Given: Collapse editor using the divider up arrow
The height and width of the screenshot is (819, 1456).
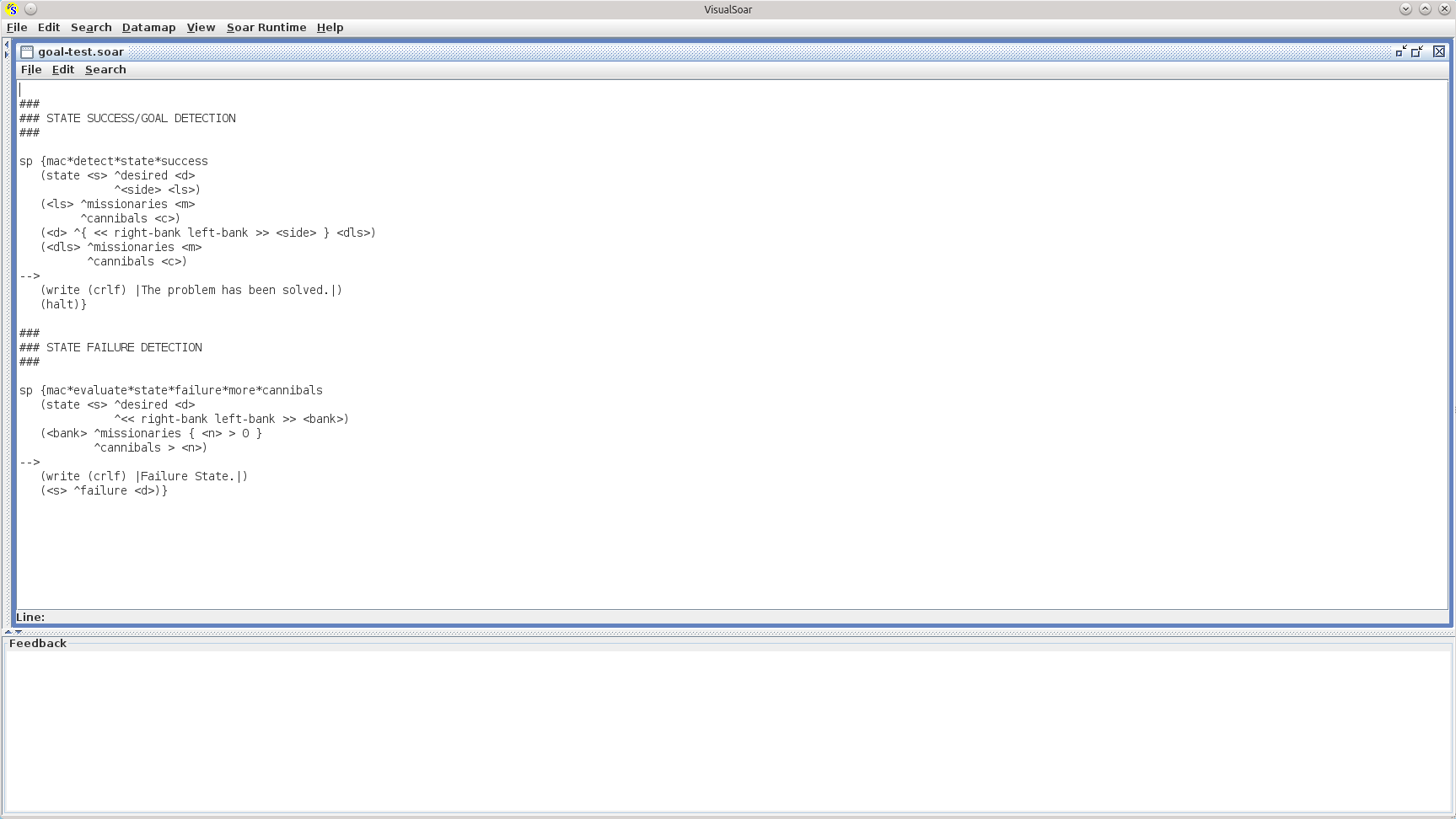Looking at the screenshot, I should (x=8, y=631).
